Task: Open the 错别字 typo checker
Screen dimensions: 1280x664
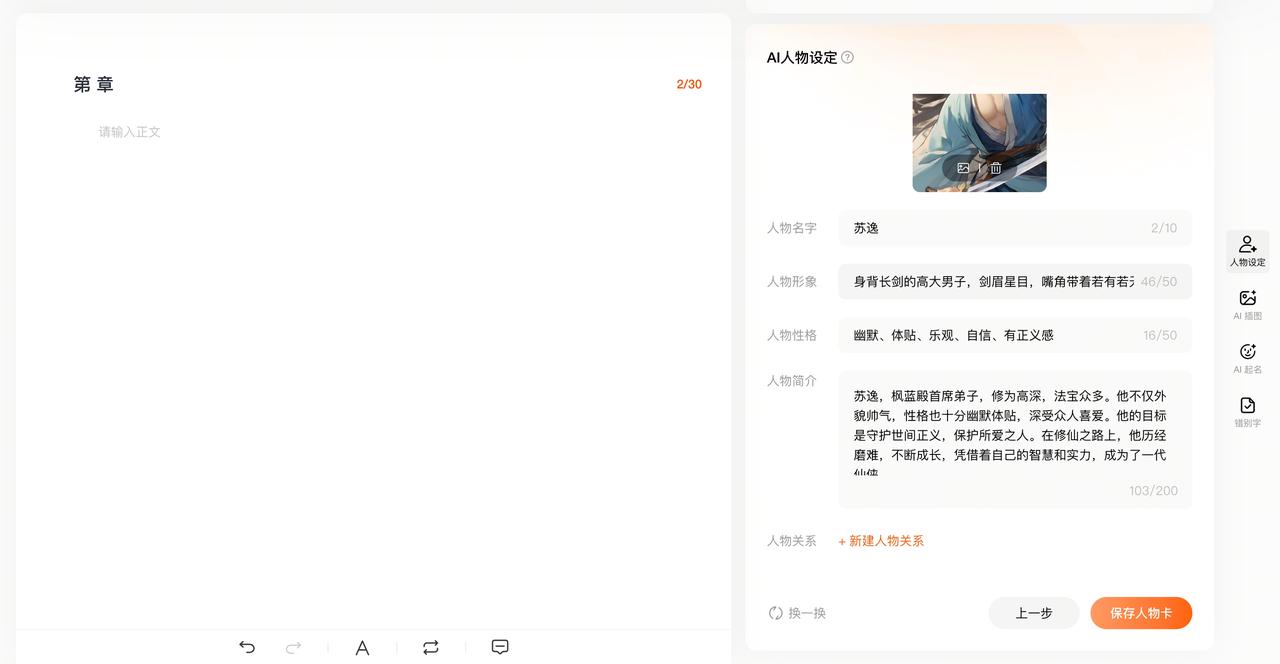Action: tap(1247, 411)
